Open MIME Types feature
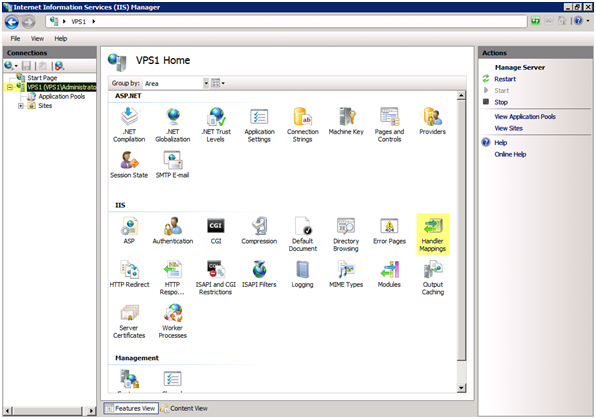This screenshot has height=419, width=596. tap(346, 274)
